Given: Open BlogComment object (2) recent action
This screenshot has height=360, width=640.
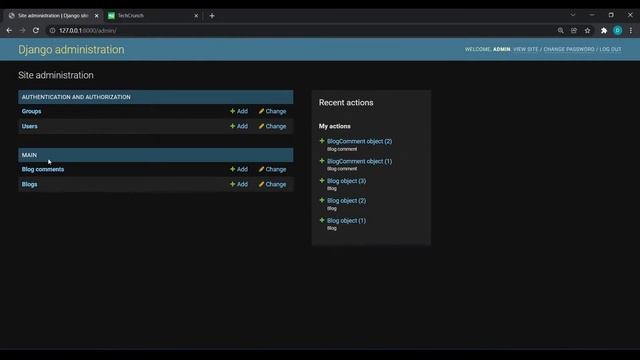Looking at the screenshot, I should pos(359,141).
